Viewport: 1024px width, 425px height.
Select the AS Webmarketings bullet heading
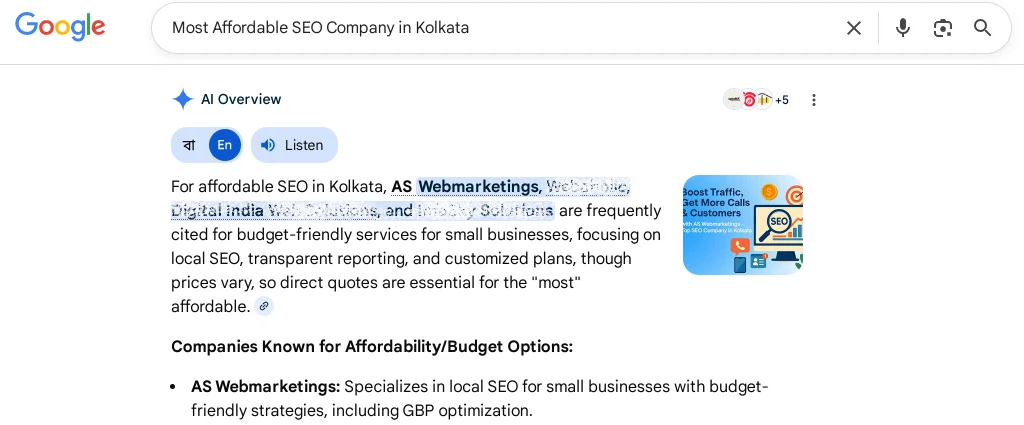[x=266, y=386]
